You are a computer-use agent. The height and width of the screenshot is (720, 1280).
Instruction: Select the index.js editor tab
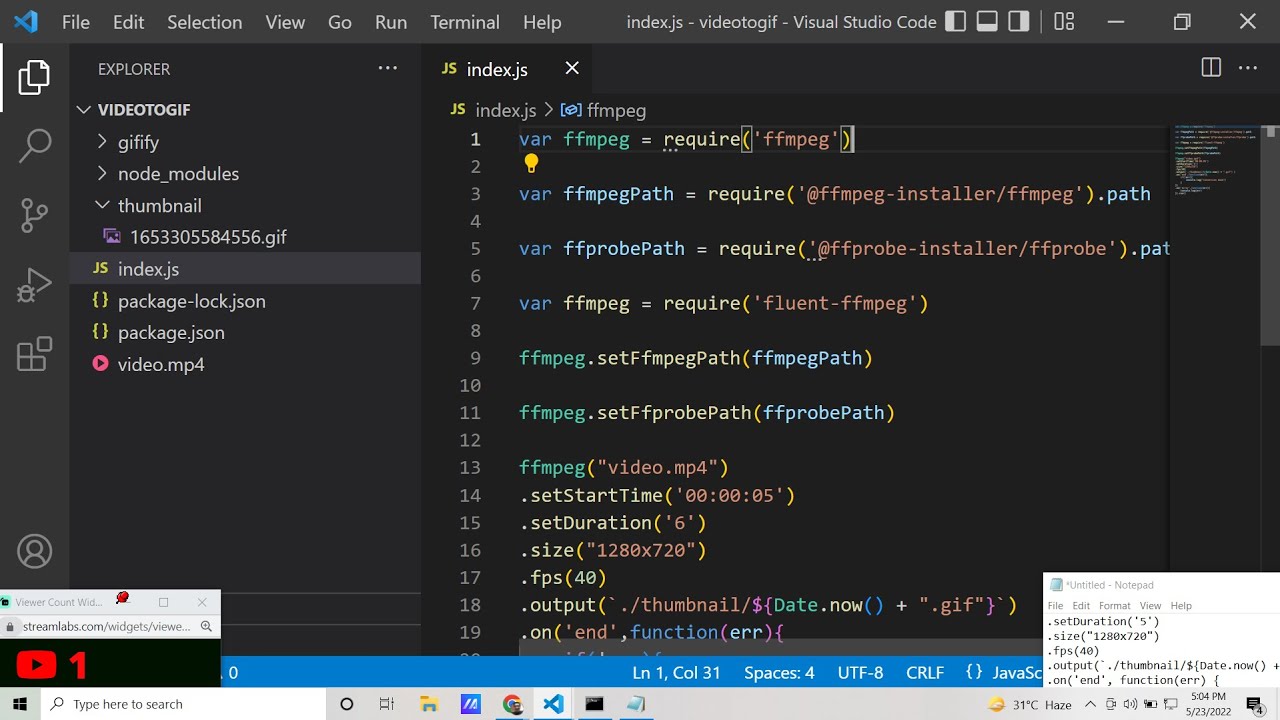pyautogui.click(x=496, y=69)
